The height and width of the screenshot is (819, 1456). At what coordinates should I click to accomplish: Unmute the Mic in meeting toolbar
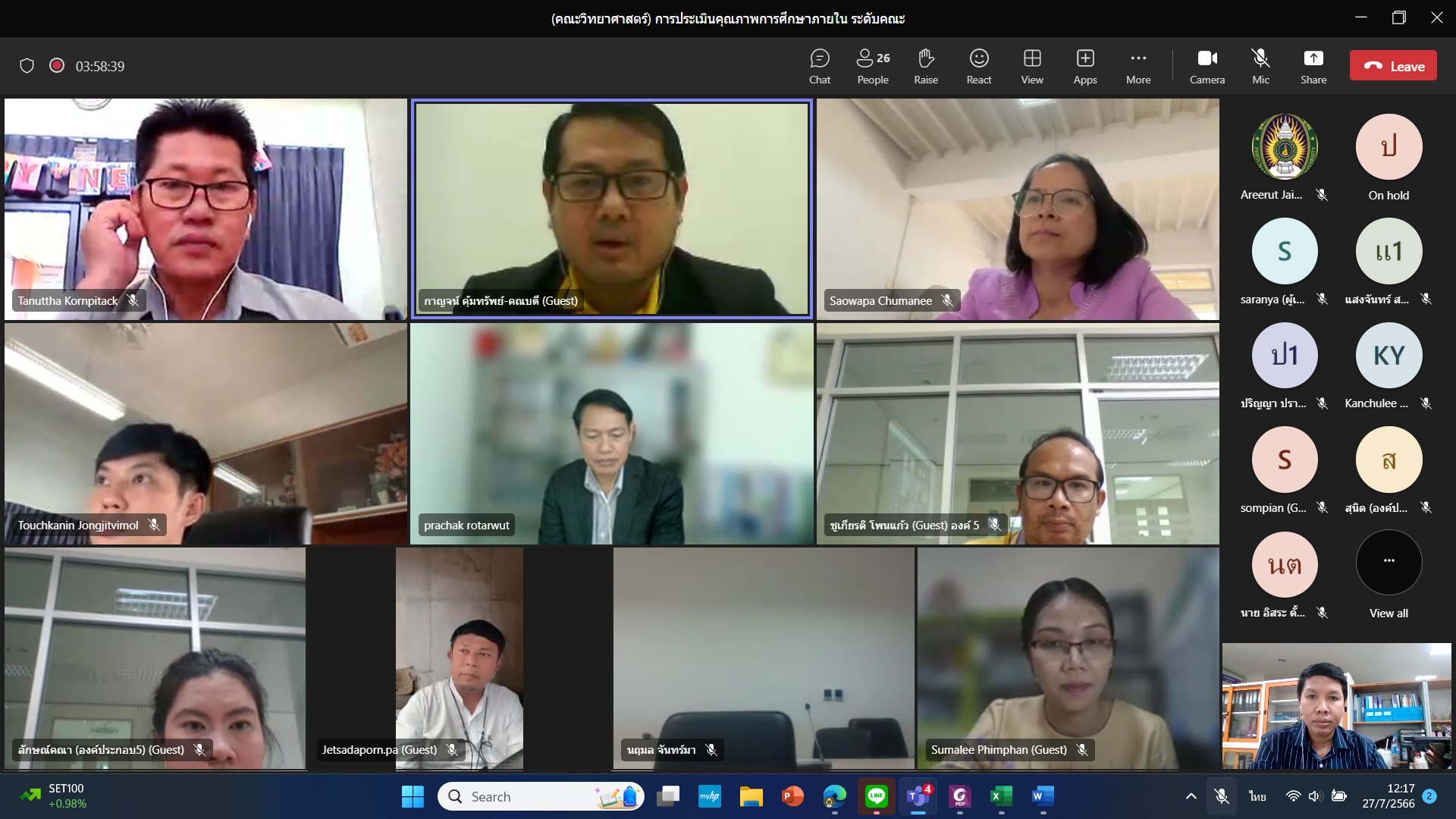(x=1260, y=66)
